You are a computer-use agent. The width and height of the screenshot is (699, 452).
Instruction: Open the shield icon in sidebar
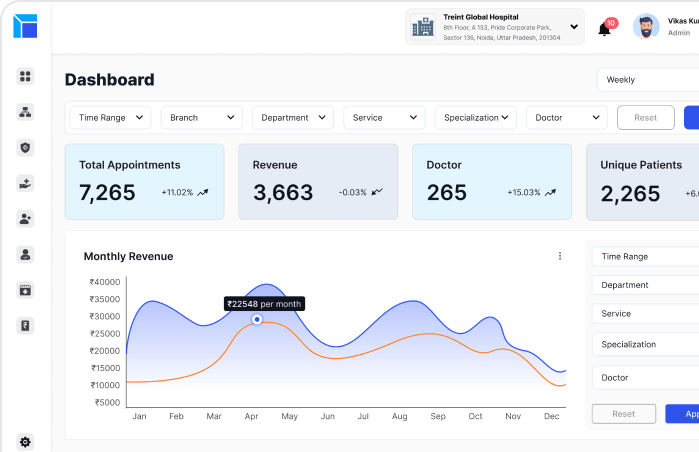[26, 148]
